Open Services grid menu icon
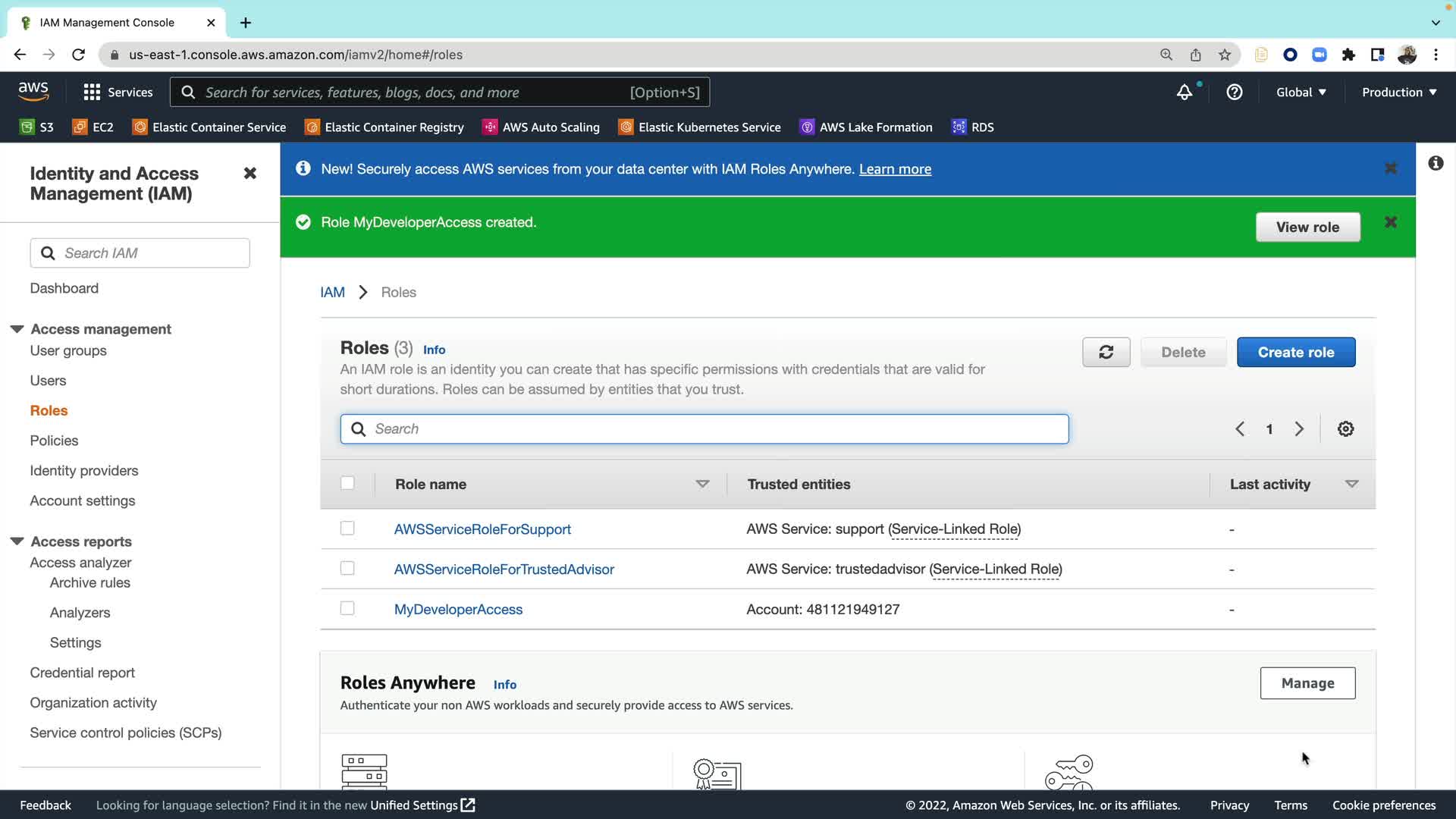1456x819 pixels. click(92, 93)
